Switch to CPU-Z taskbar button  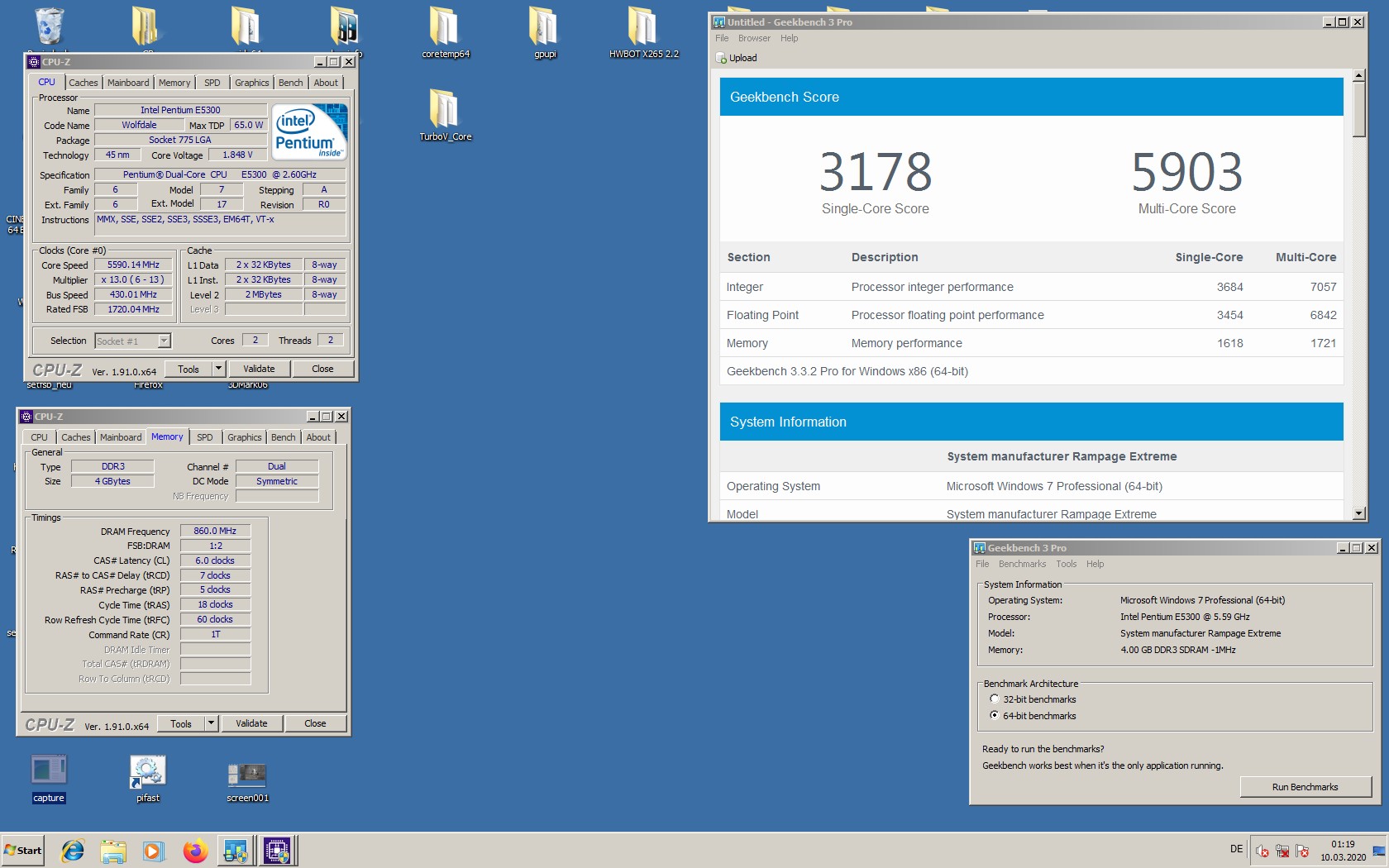[277, 851]
